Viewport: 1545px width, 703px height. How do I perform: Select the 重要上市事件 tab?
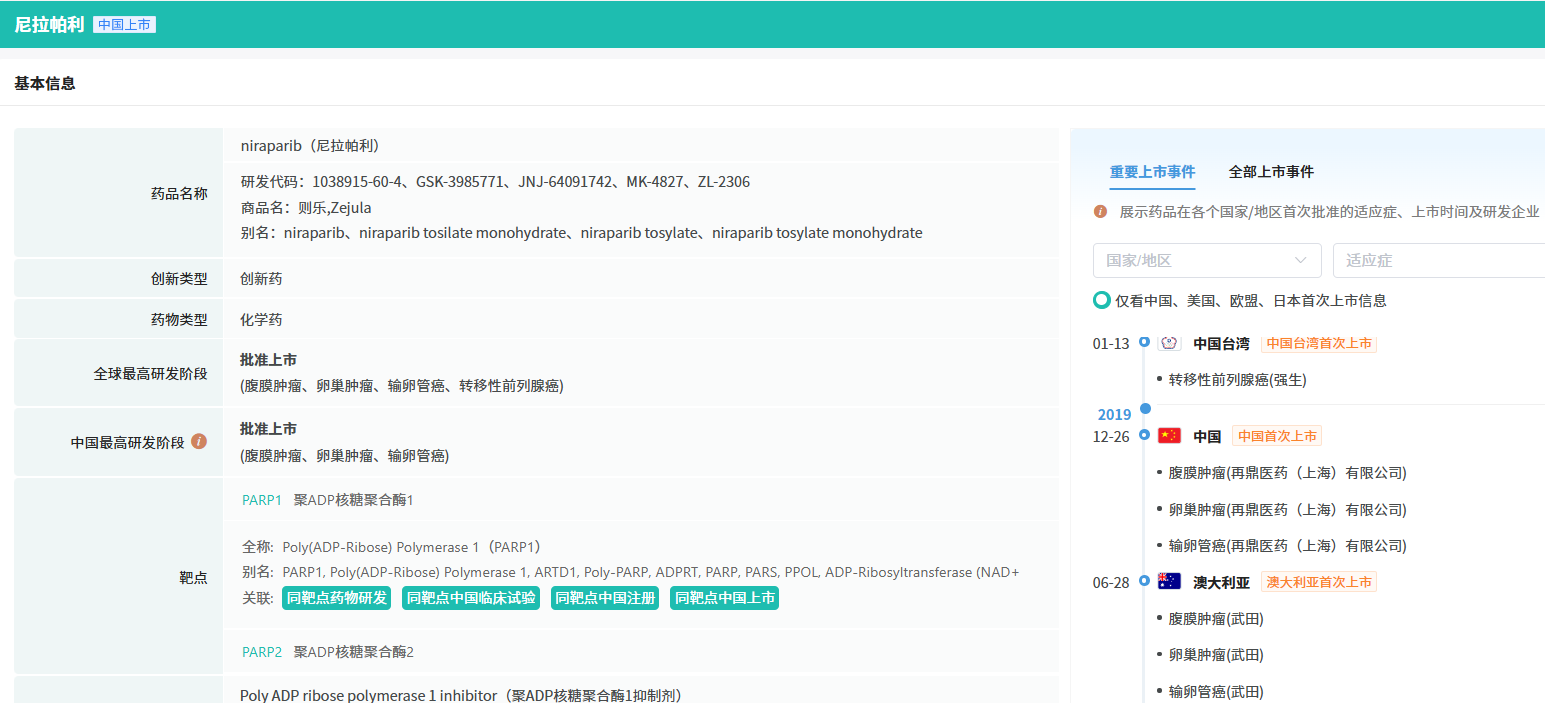[1152, 172]
